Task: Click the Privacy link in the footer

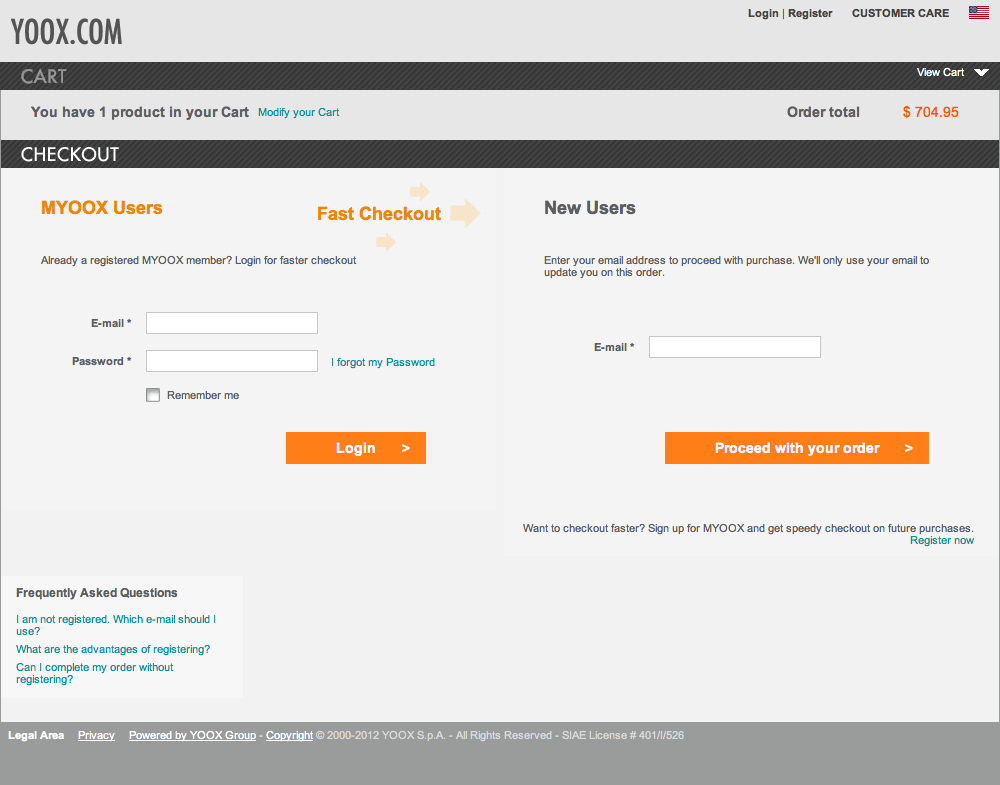Action: [x=96, y=735]
